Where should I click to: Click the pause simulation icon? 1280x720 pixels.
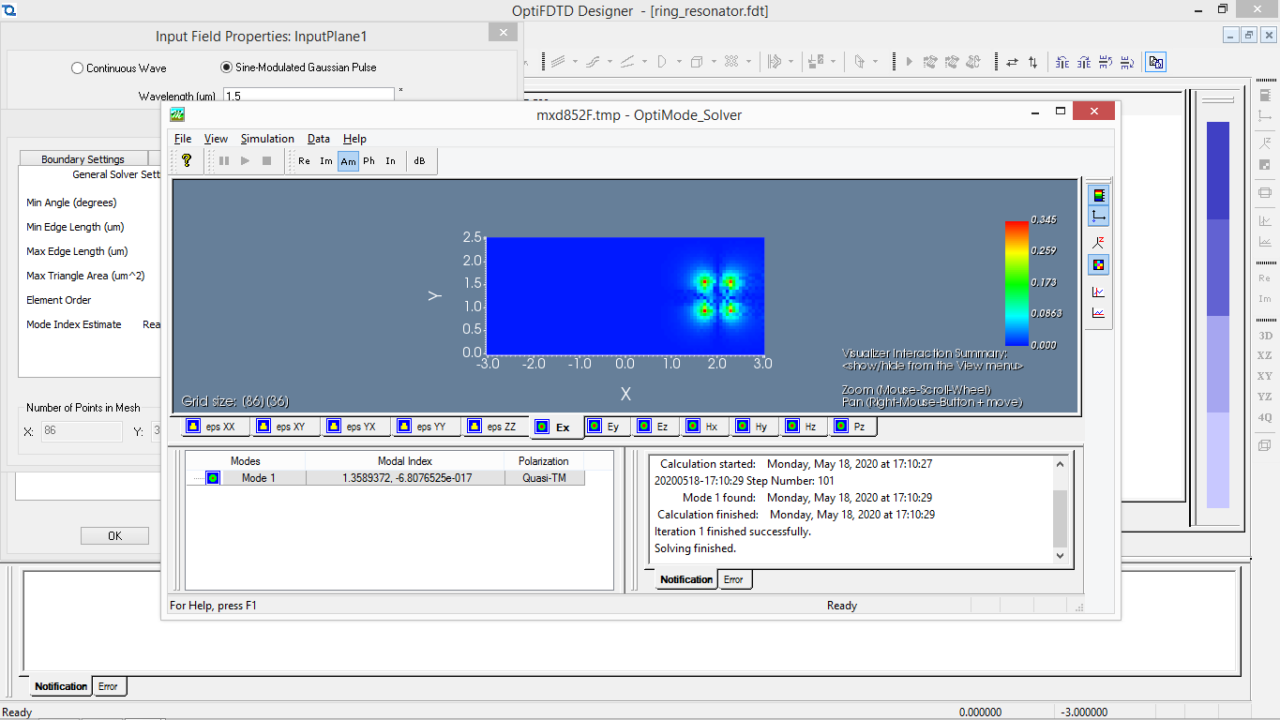[x=224, y=160]
